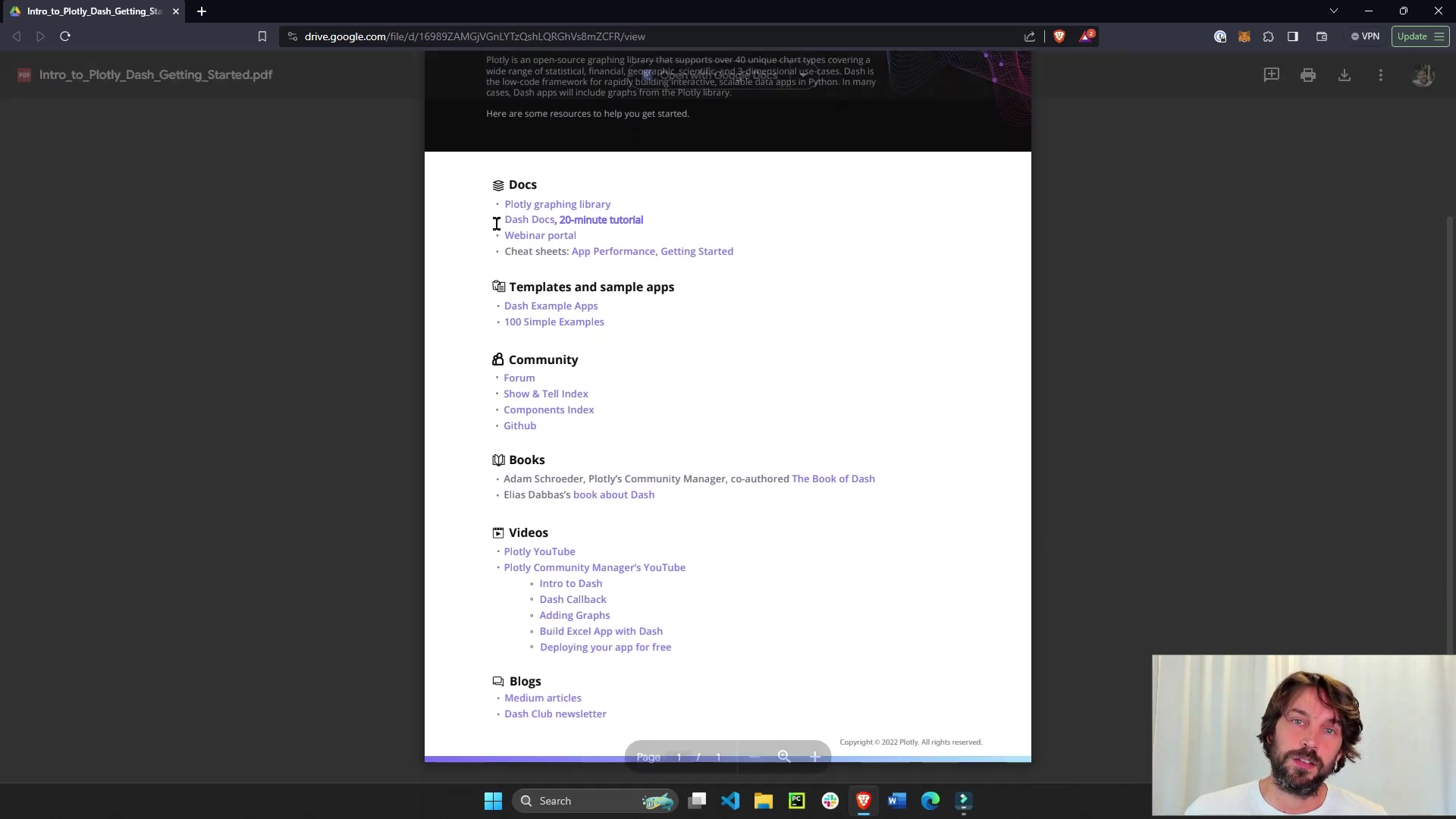Click the Brave Shields lion icon

(x=1059, y=36)
